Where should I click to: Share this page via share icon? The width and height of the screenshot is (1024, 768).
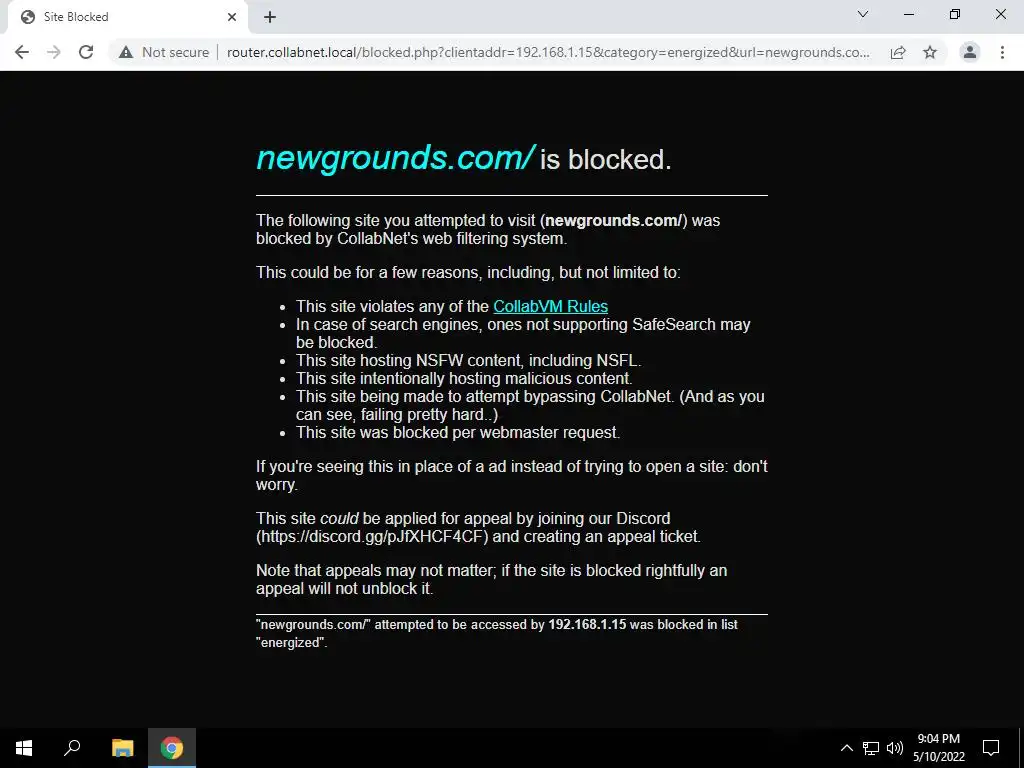[898, 52]
